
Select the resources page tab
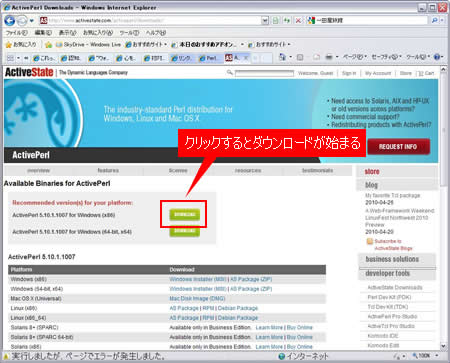[248, 171]
